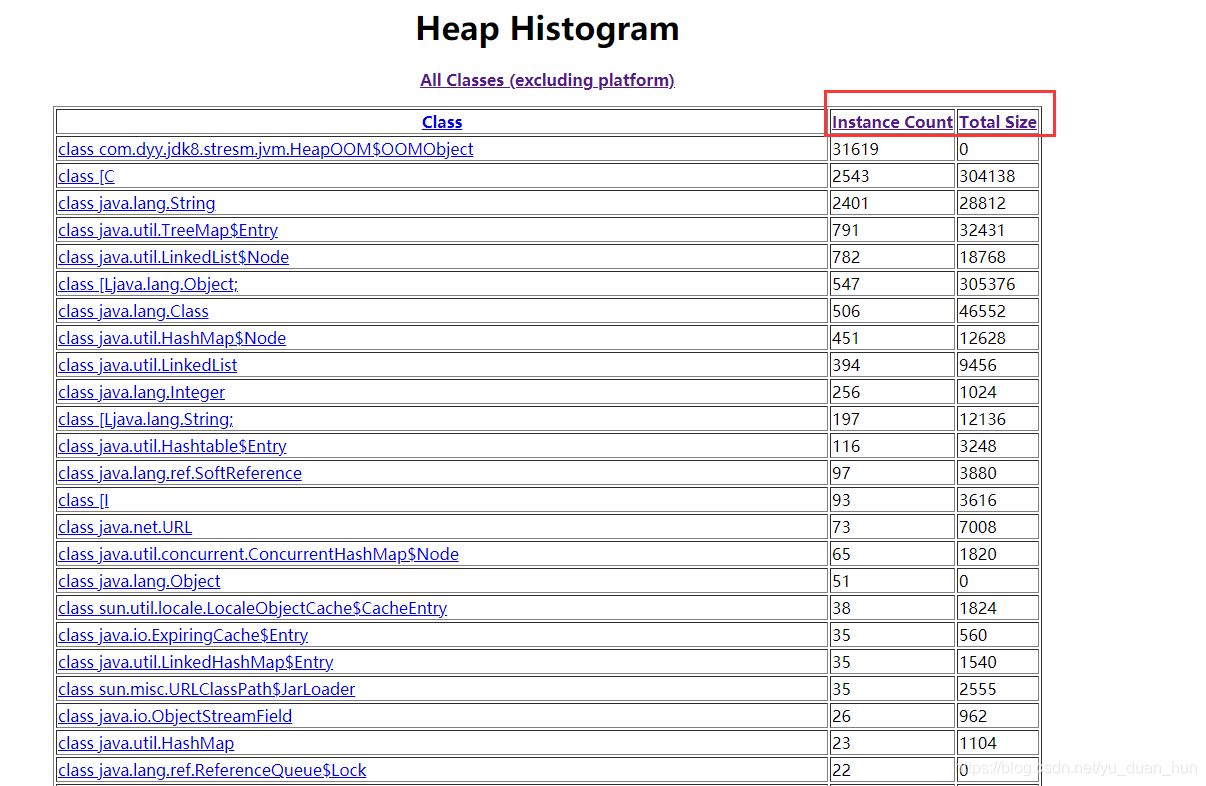Open class java.lang.ref.SoftReference link
This screenshot has height=786, width=1206.
click(x=180, y=473)
